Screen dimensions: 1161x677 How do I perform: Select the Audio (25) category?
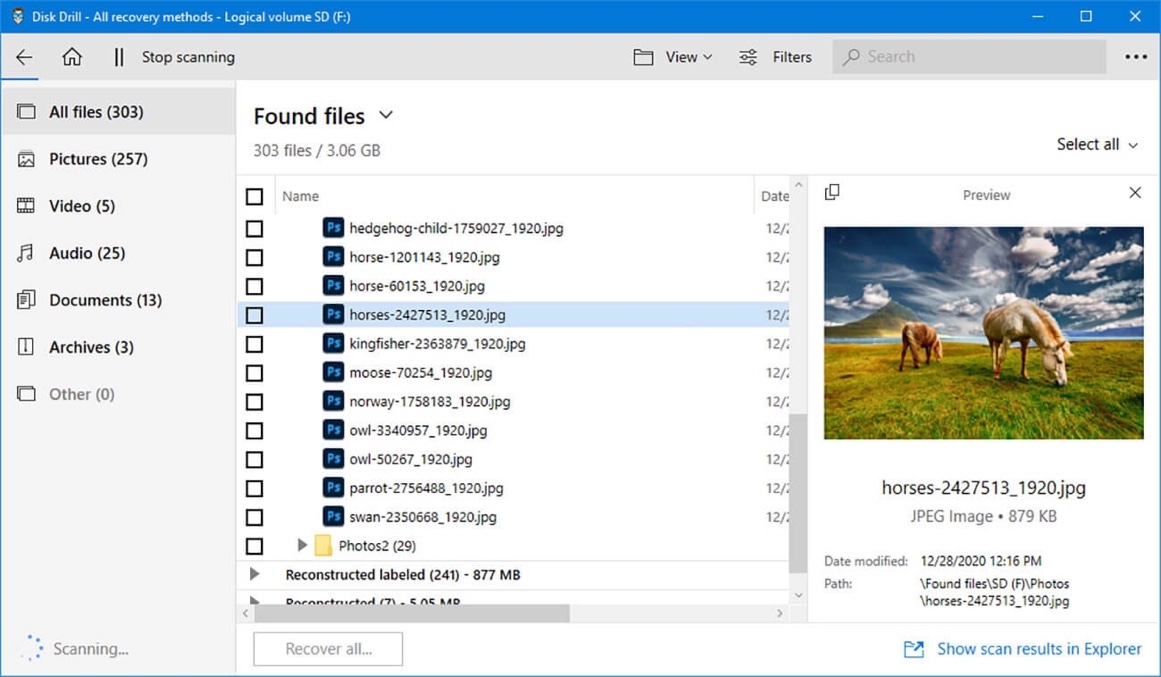point(87,253)
